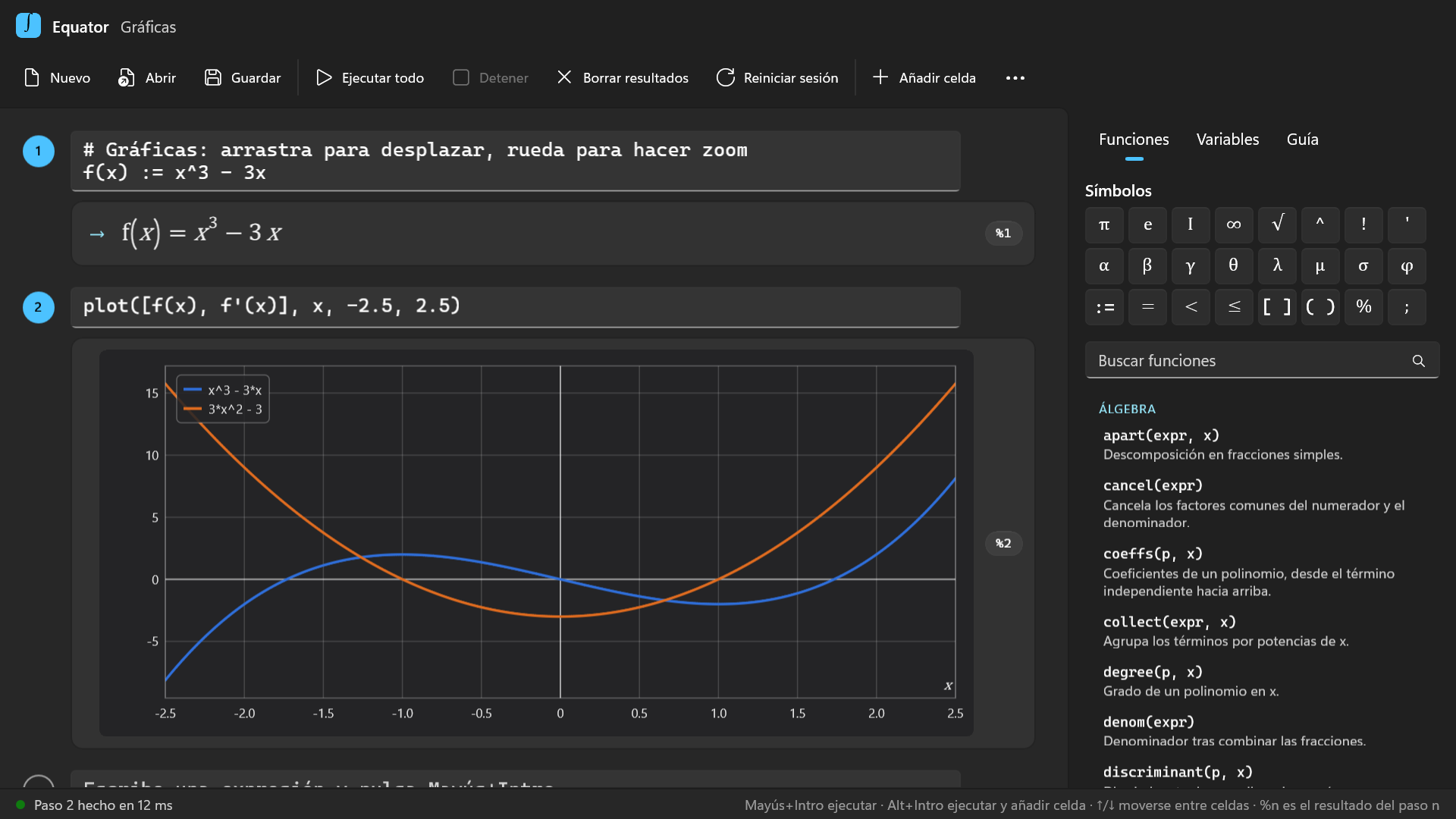The width and height of the screenshot is (1456, 819).
Task: Insert the less-or-equal ≤ symbol
Action: click(1234, 306)
